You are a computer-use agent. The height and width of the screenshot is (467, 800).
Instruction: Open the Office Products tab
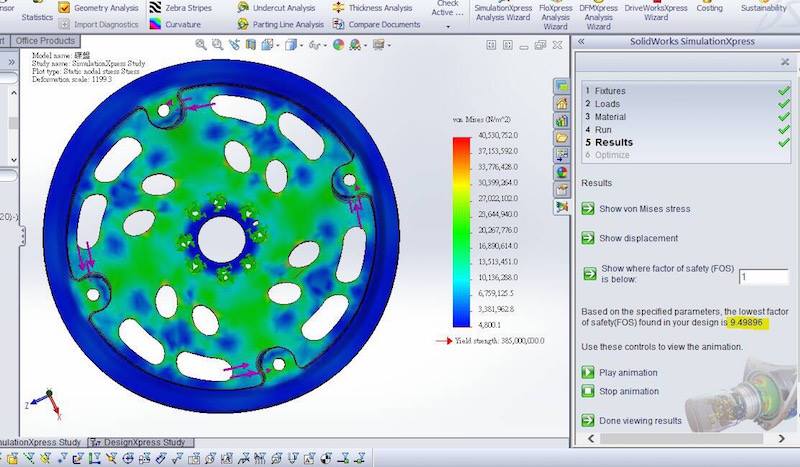tap(47, 41)
